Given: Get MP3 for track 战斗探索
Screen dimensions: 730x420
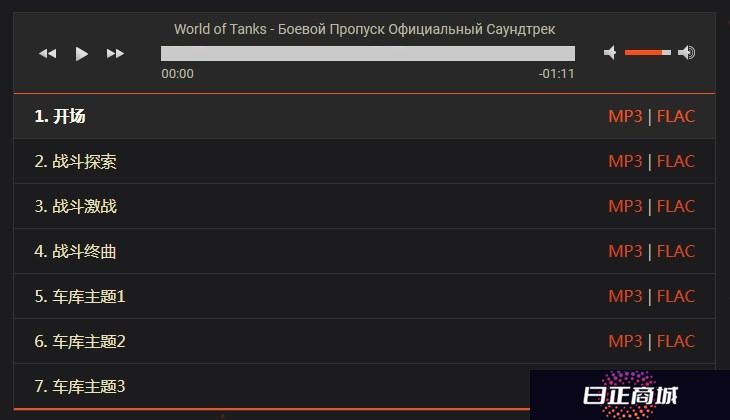Looking at the screenshot, I should click(x=625, y=161).
